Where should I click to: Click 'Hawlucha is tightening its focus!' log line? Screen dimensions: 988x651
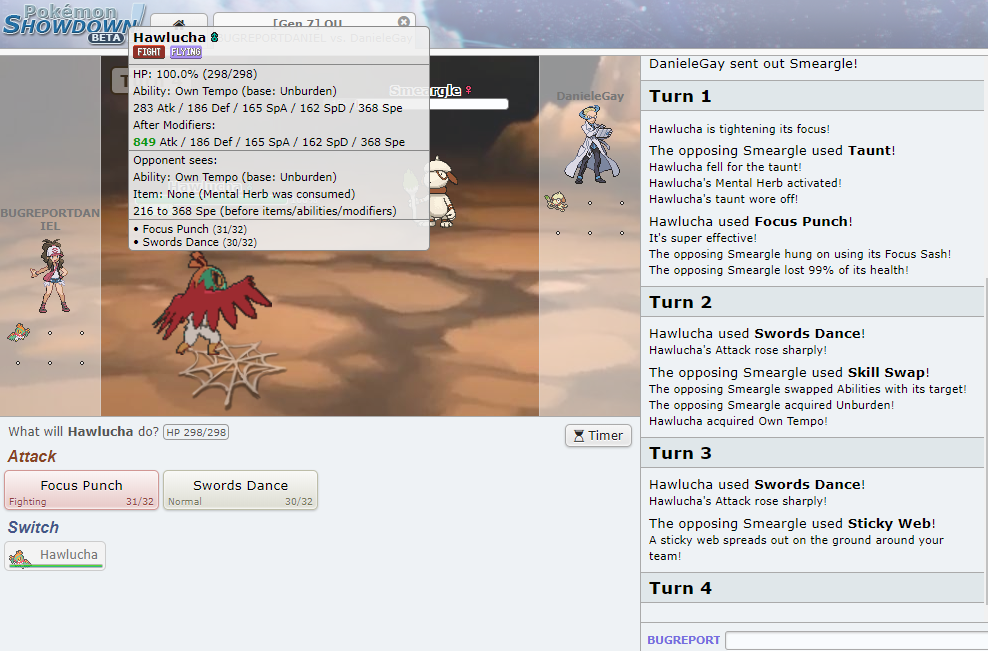click(x=739, y=129)
